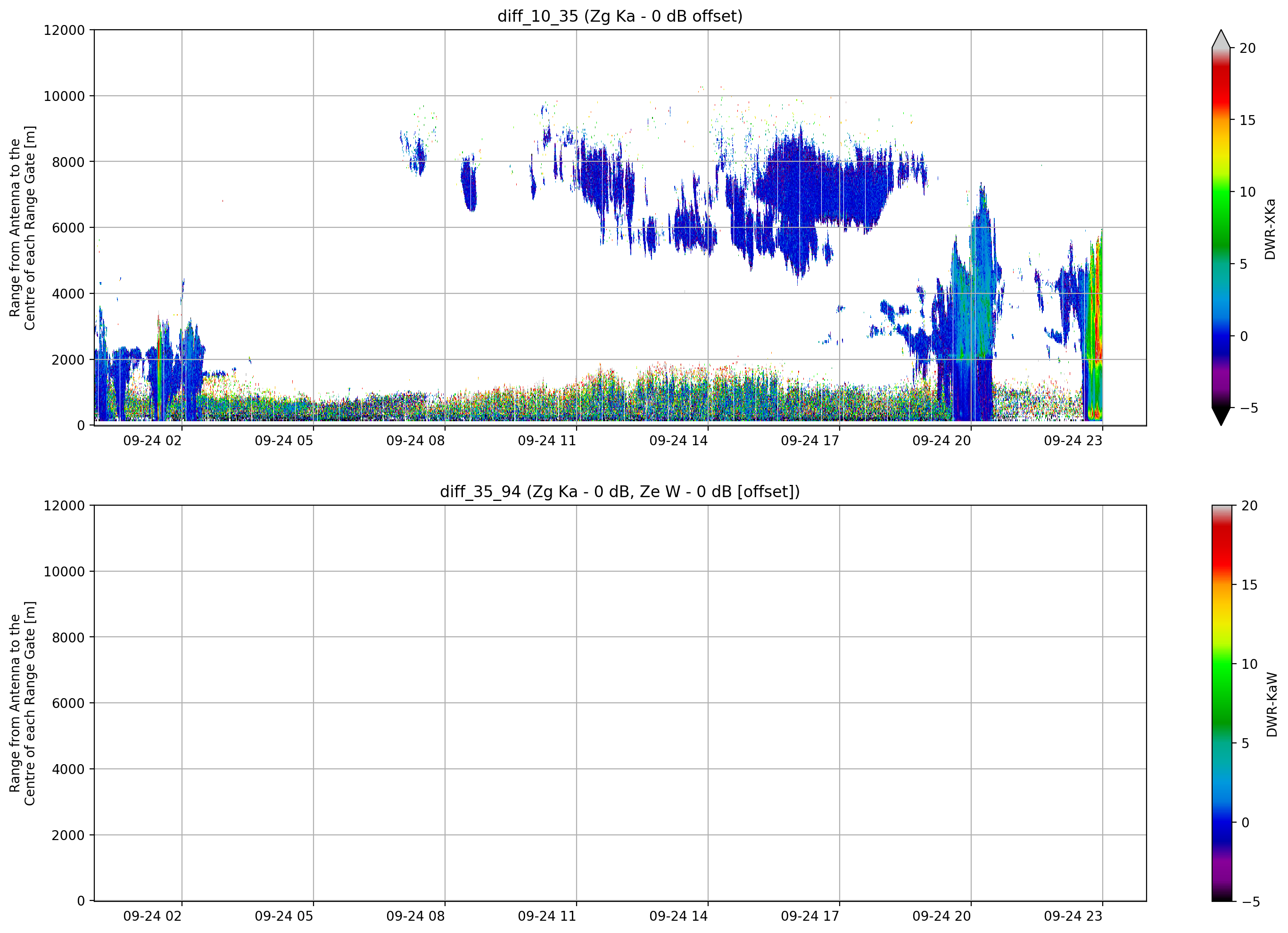The width and height of the screenshot is (1288, 933).
Task: Click the upper arrow tip of the DWR-XKa colorbar
Action: tap(1221, 39)
